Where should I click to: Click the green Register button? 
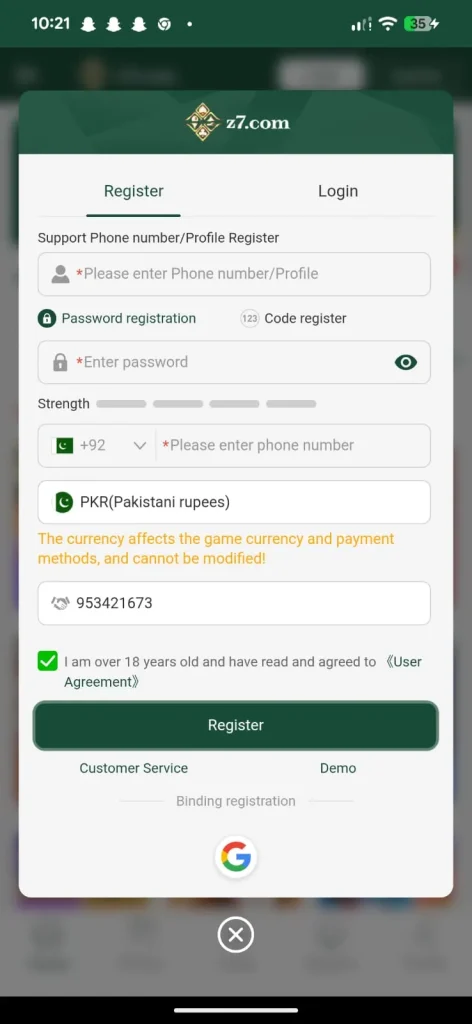click(236, 725)
